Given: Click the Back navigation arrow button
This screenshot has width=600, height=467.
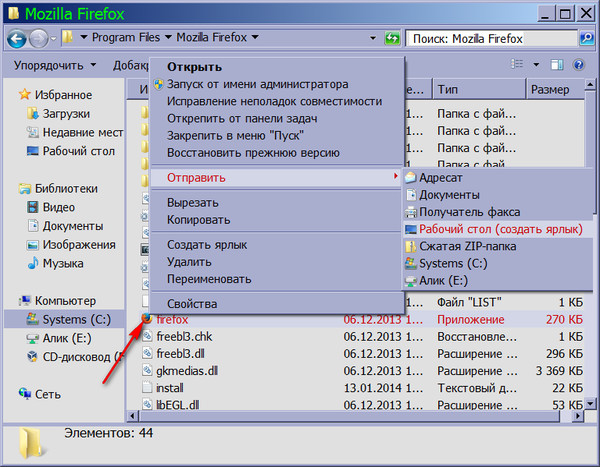Looking at the screenshot, I should 16,38.
